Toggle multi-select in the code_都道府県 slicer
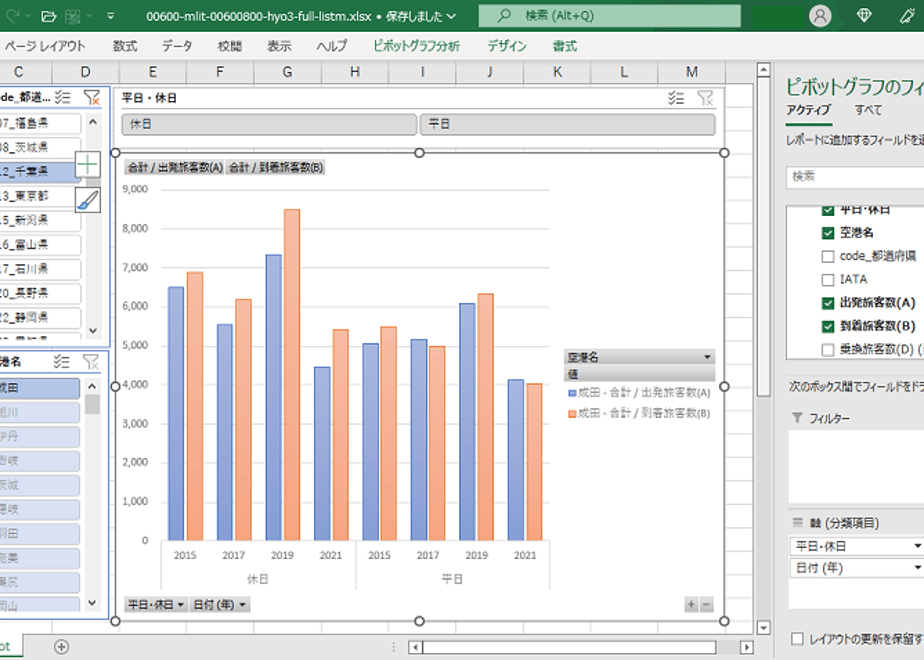 (63, 98)
